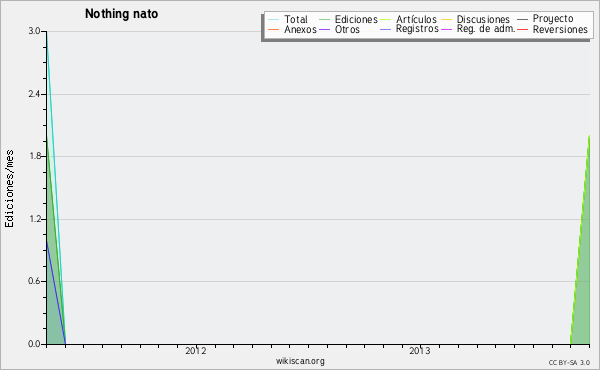Click the Reversiones legend label
This screenshot has height=370, width=600.
click(560, 29)
